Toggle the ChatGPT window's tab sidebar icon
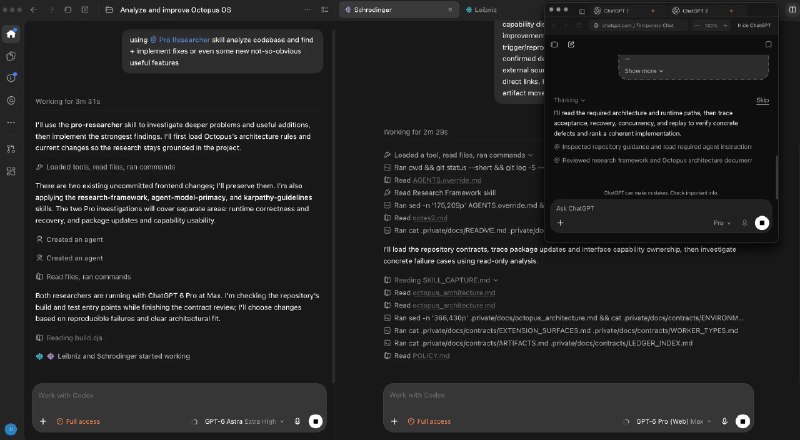Viewport: 800px width, 440px height. [x=582, y=11]
